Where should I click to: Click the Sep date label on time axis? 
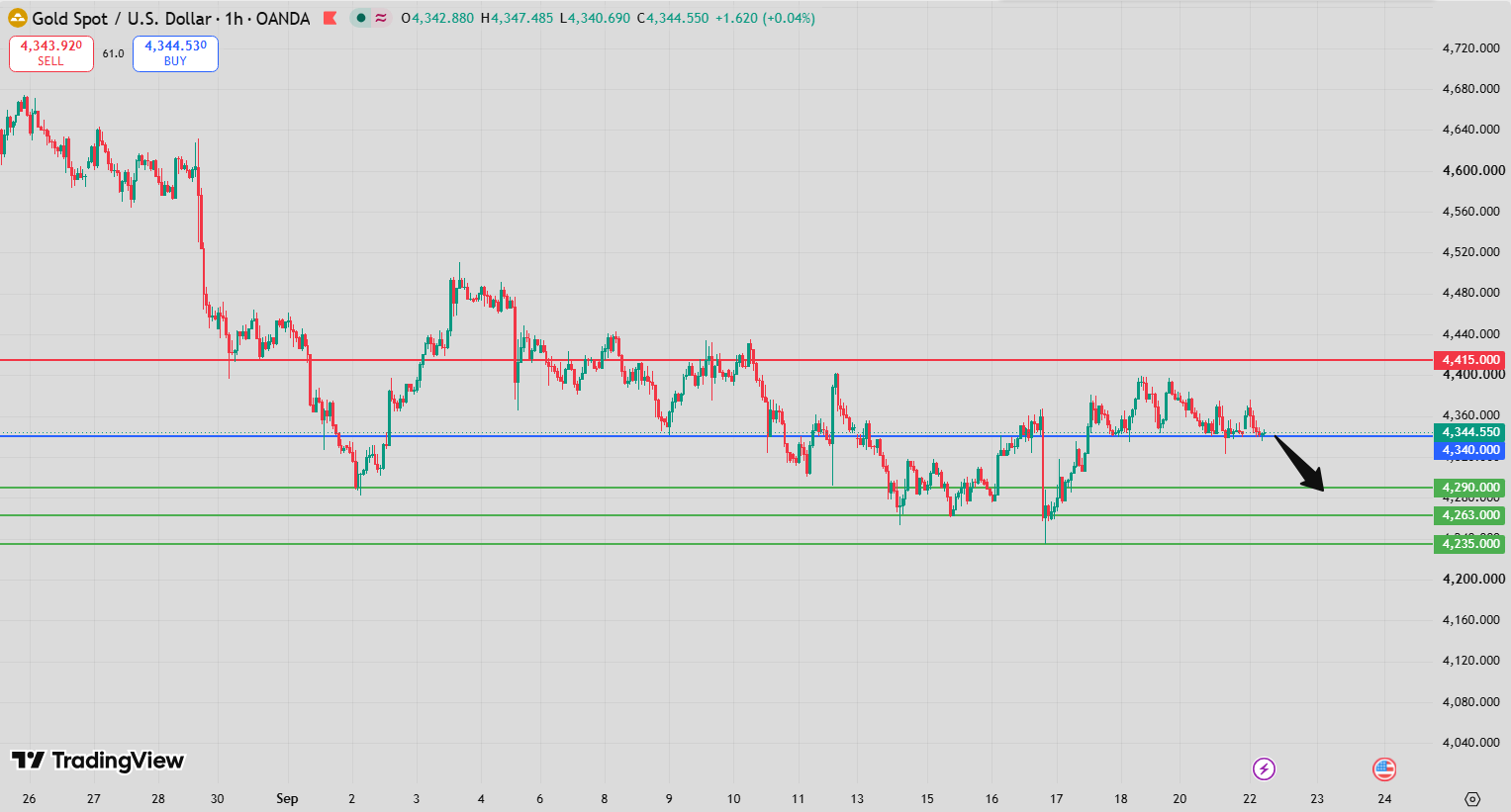pyautogui.click(x=287, y=799)
